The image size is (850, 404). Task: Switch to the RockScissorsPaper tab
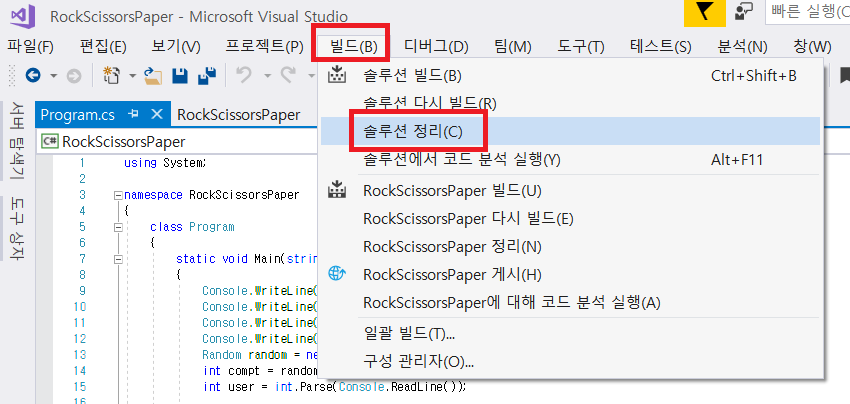pyautogui.click(x=239, y=115)
